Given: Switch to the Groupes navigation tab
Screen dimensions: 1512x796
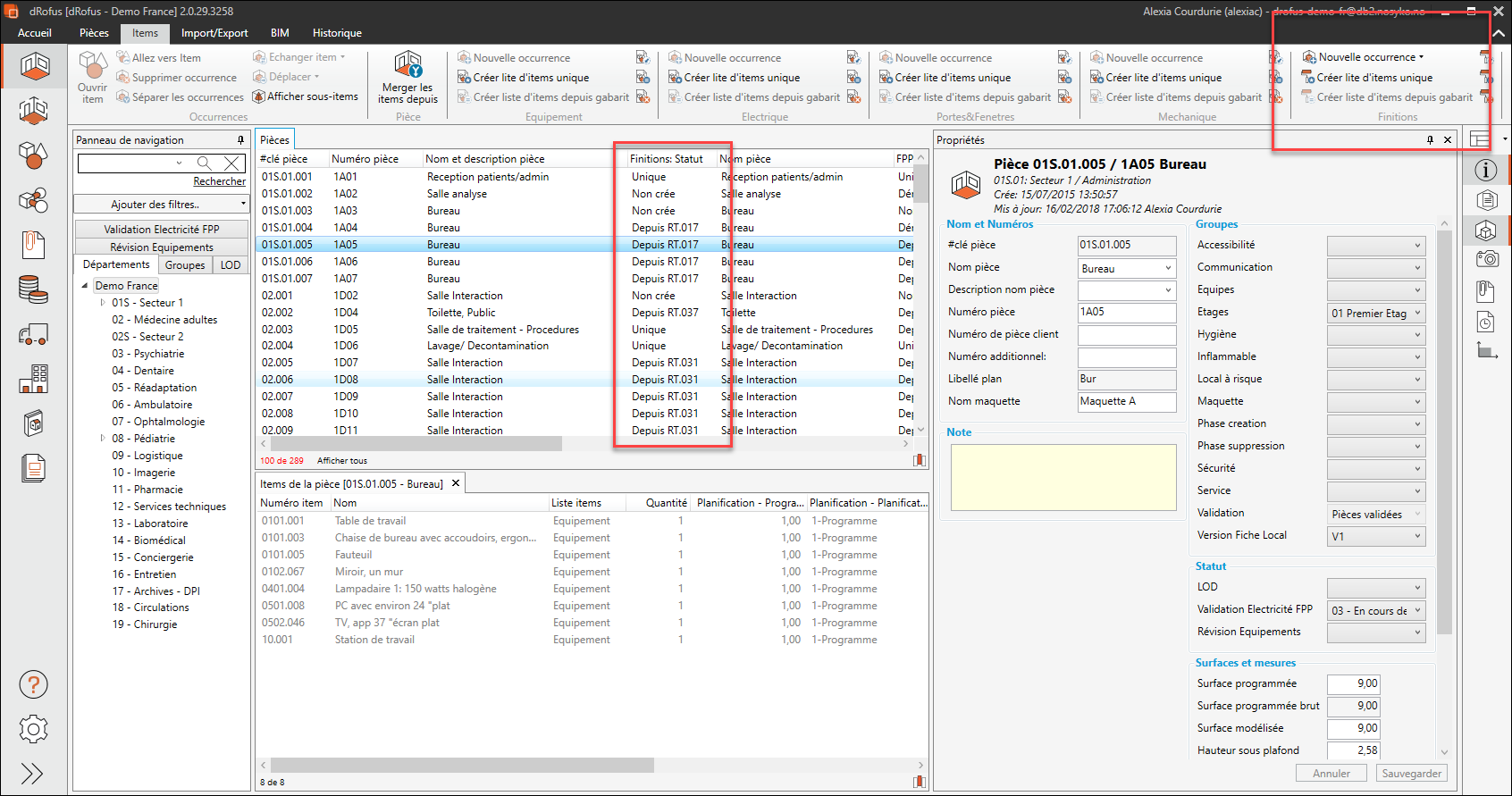Looking at the screenshot, I should 185,265.
